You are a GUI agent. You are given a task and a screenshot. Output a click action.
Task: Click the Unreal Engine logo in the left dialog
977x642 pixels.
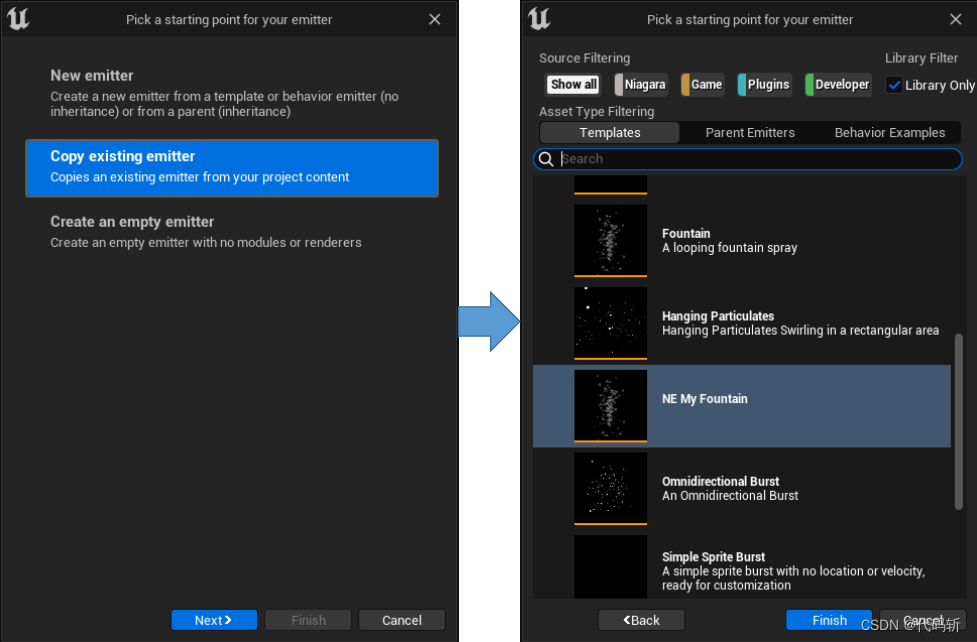tap(18, 19)
